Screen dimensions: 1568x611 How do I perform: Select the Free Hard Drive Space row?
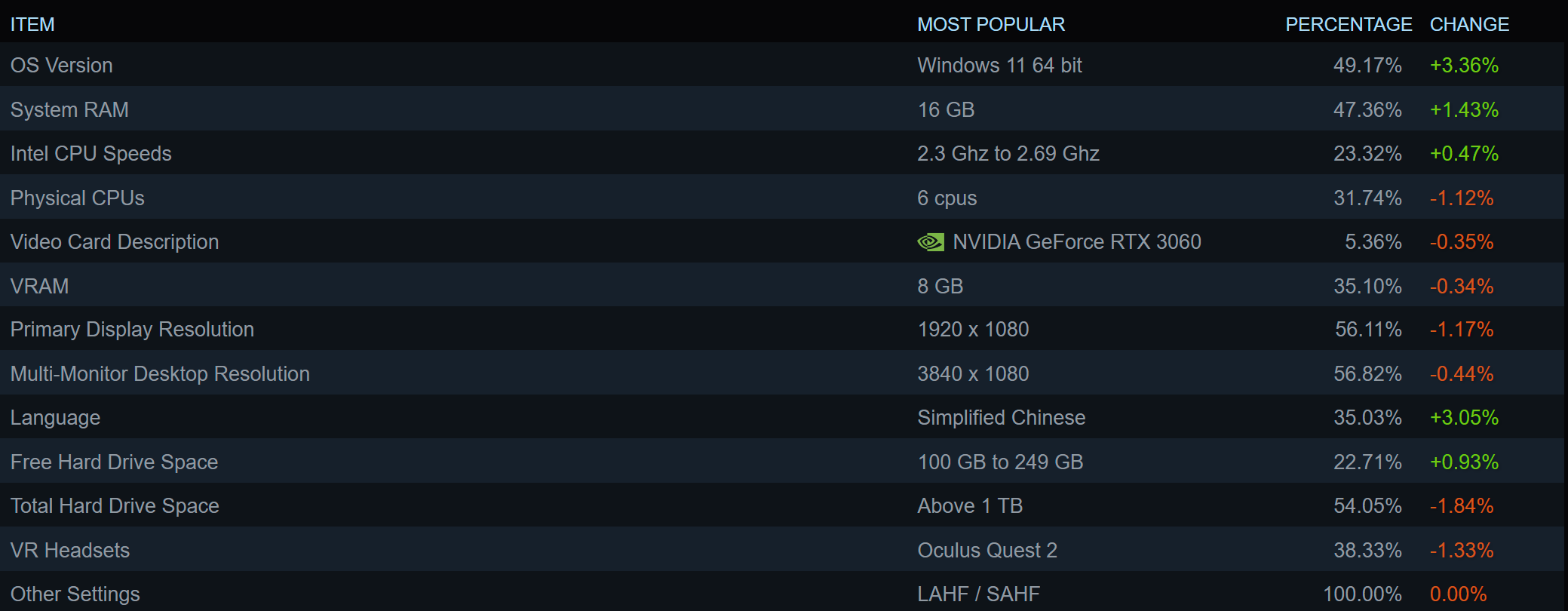click(782, 461)
